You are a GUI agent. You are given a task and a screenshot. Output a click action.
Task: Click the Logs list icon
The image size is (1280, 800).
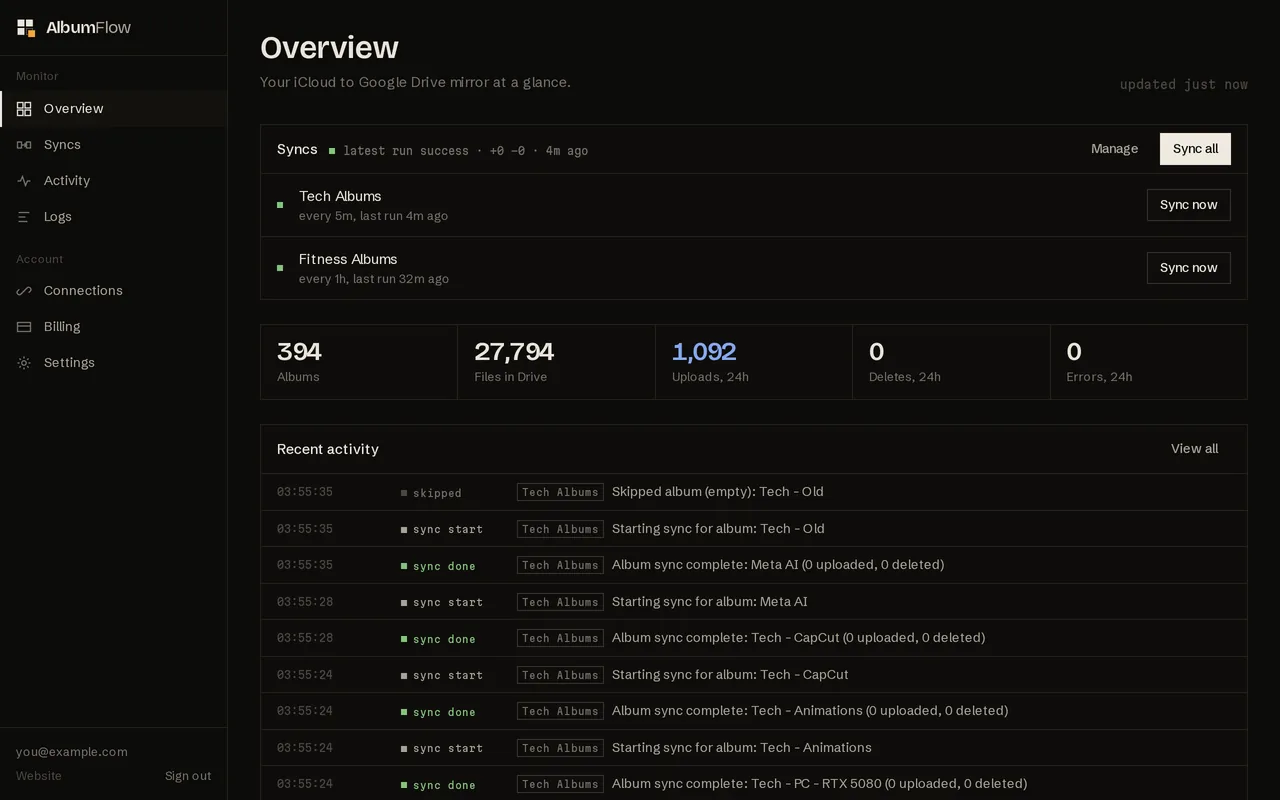point(24,217)
